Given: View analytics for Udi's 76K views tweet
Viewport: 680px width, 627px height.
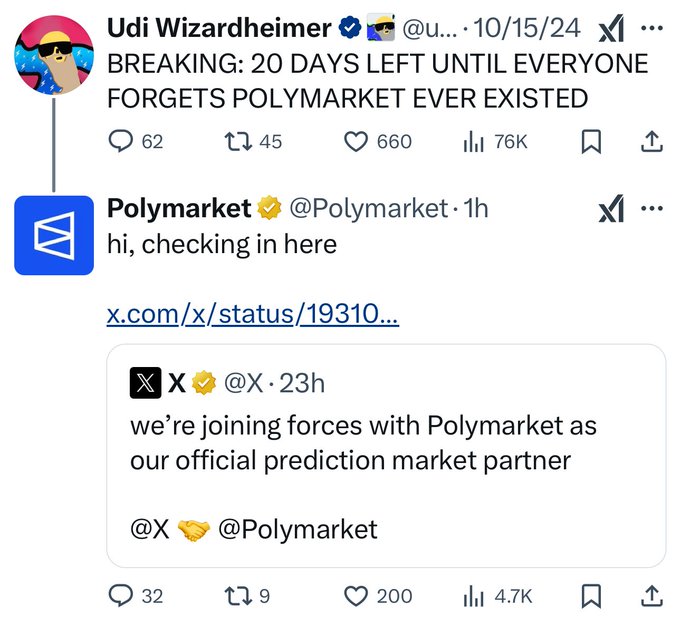Looking at the screenshot, I should (x=473, y=142).
